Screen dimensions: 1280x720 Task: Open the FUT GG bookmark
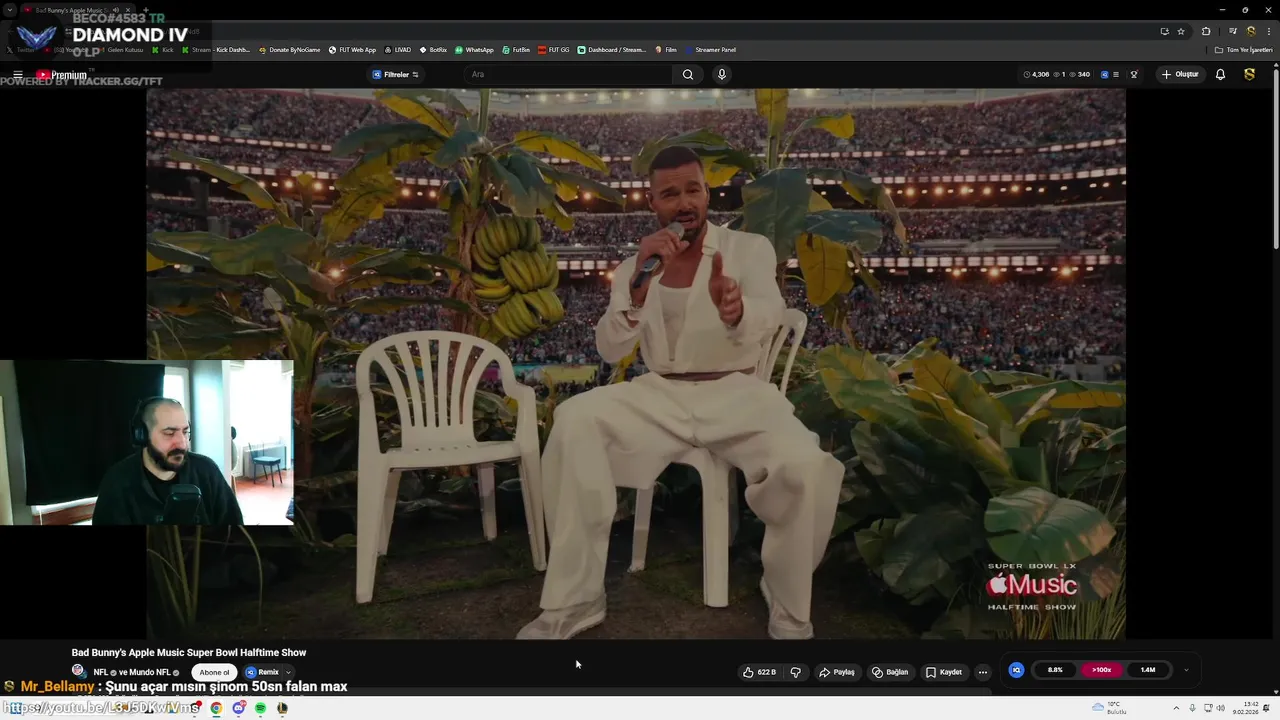coord(554,49)
